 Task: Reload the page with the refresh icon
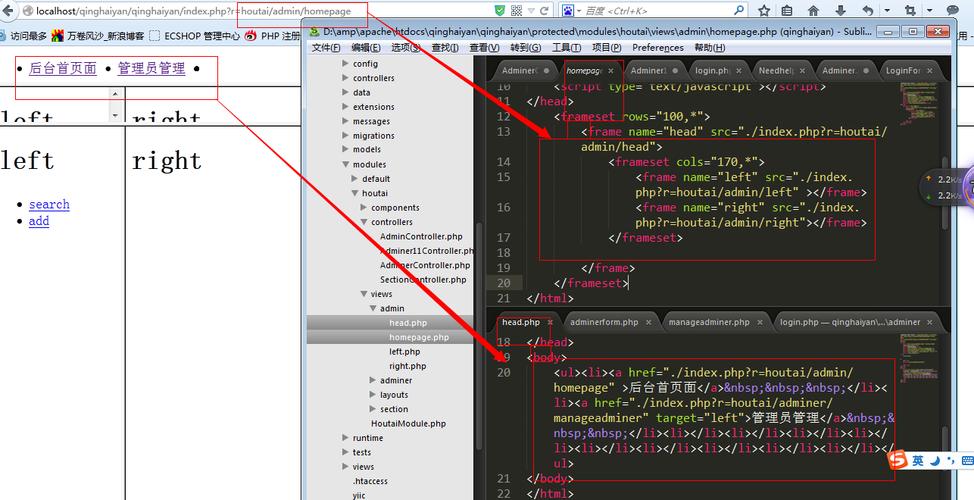point(544,11)
